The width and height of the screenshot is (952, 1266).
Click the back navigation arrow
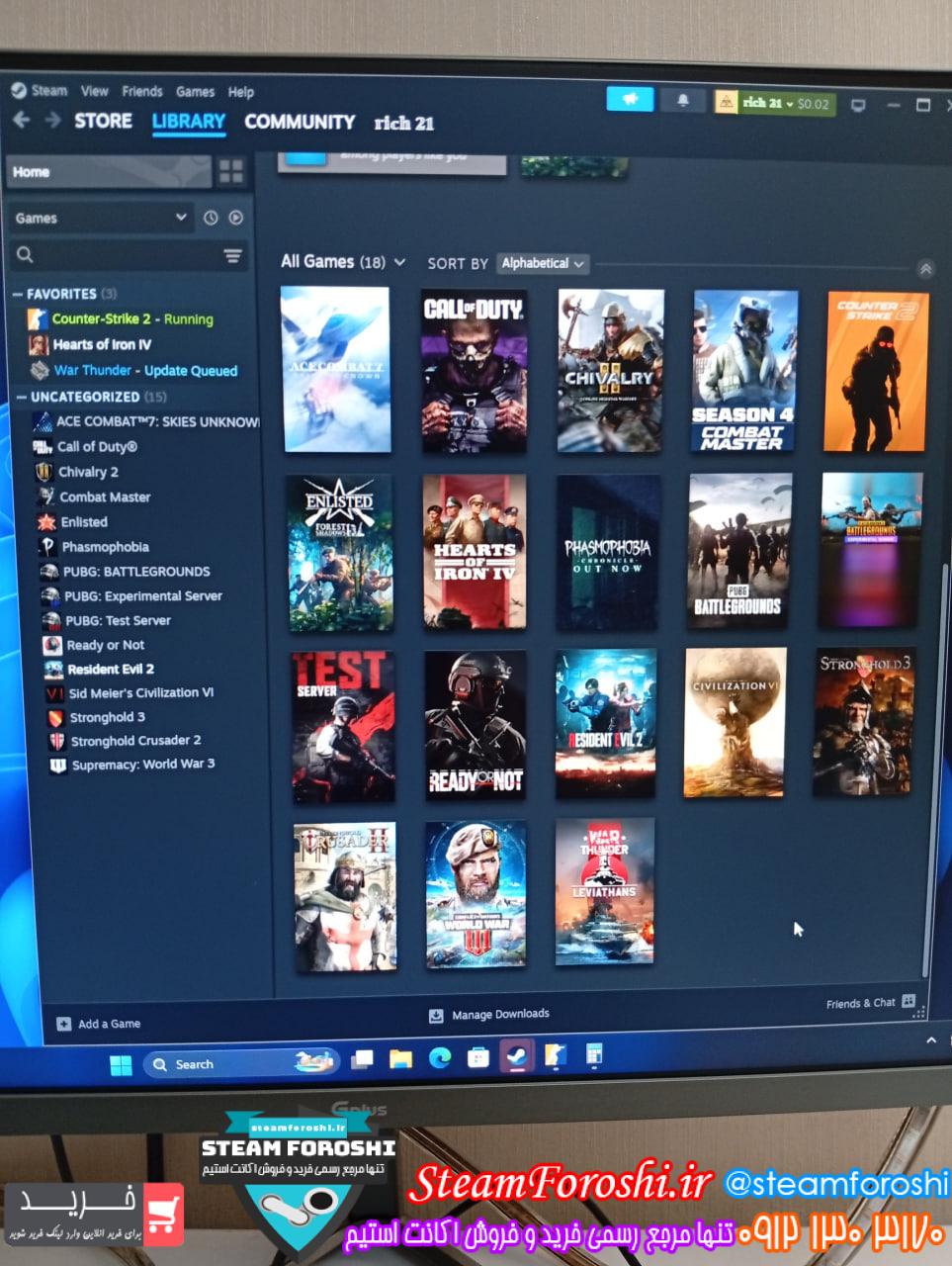(x=22, y=121)
